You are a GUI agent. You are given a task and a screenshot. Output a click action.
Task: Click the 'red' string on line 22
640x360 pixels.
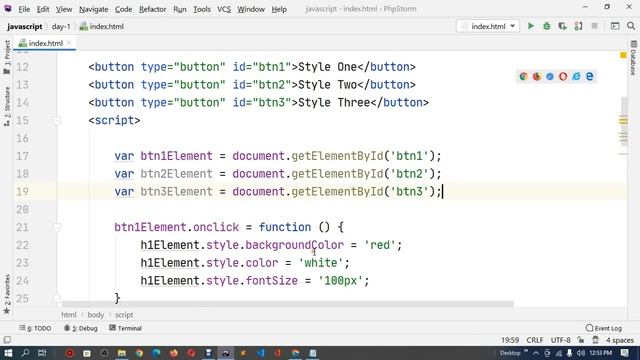[380, 245]
